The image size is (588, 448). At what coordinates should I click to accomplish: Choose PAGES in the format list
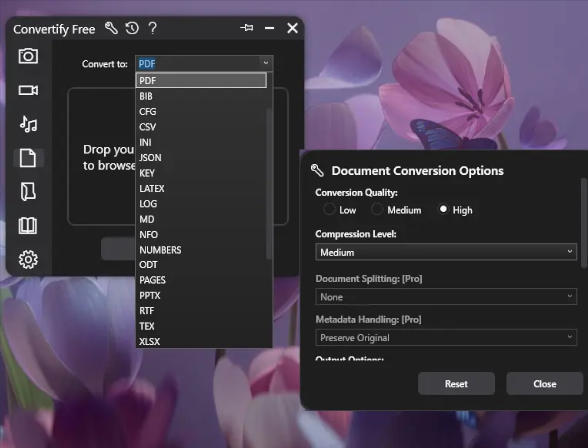click(201, 280)
